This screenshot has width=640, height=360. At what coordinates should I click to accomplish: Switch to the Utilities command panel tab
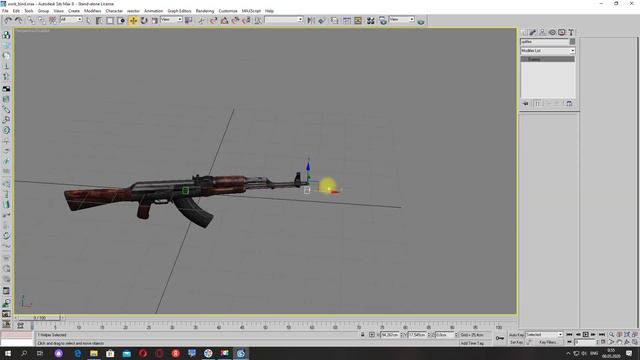[571, 32]
